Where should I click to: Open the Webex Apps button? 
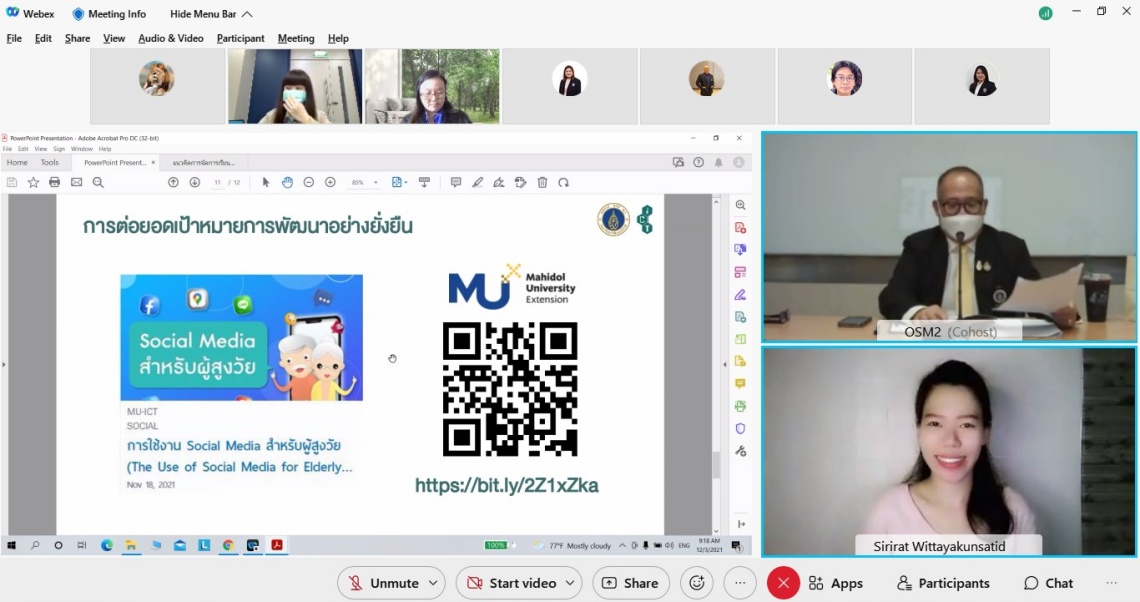tap(836, 583)
